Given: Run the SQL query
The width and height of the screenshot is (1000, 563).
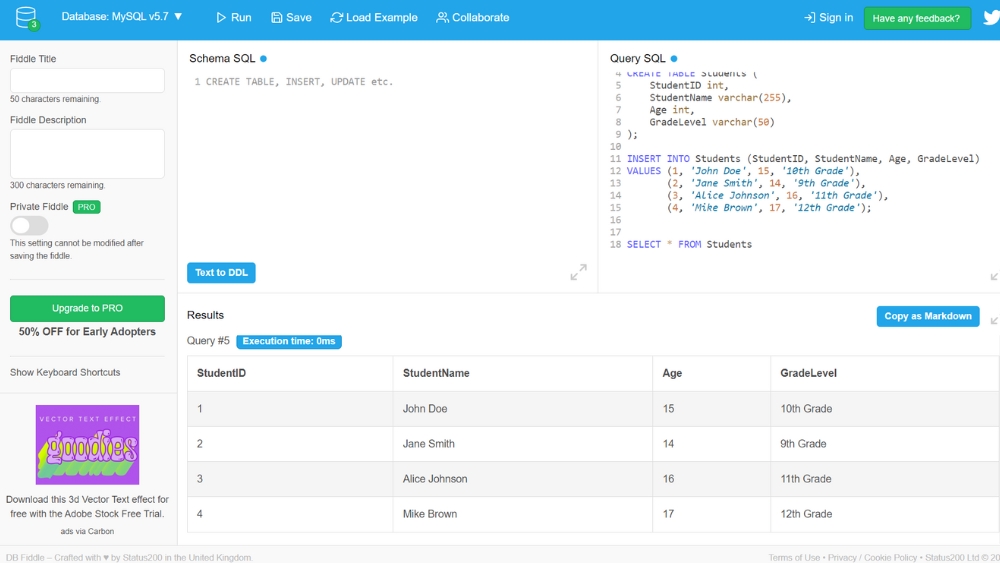Looking at the screenshot, I should [233, 17].
